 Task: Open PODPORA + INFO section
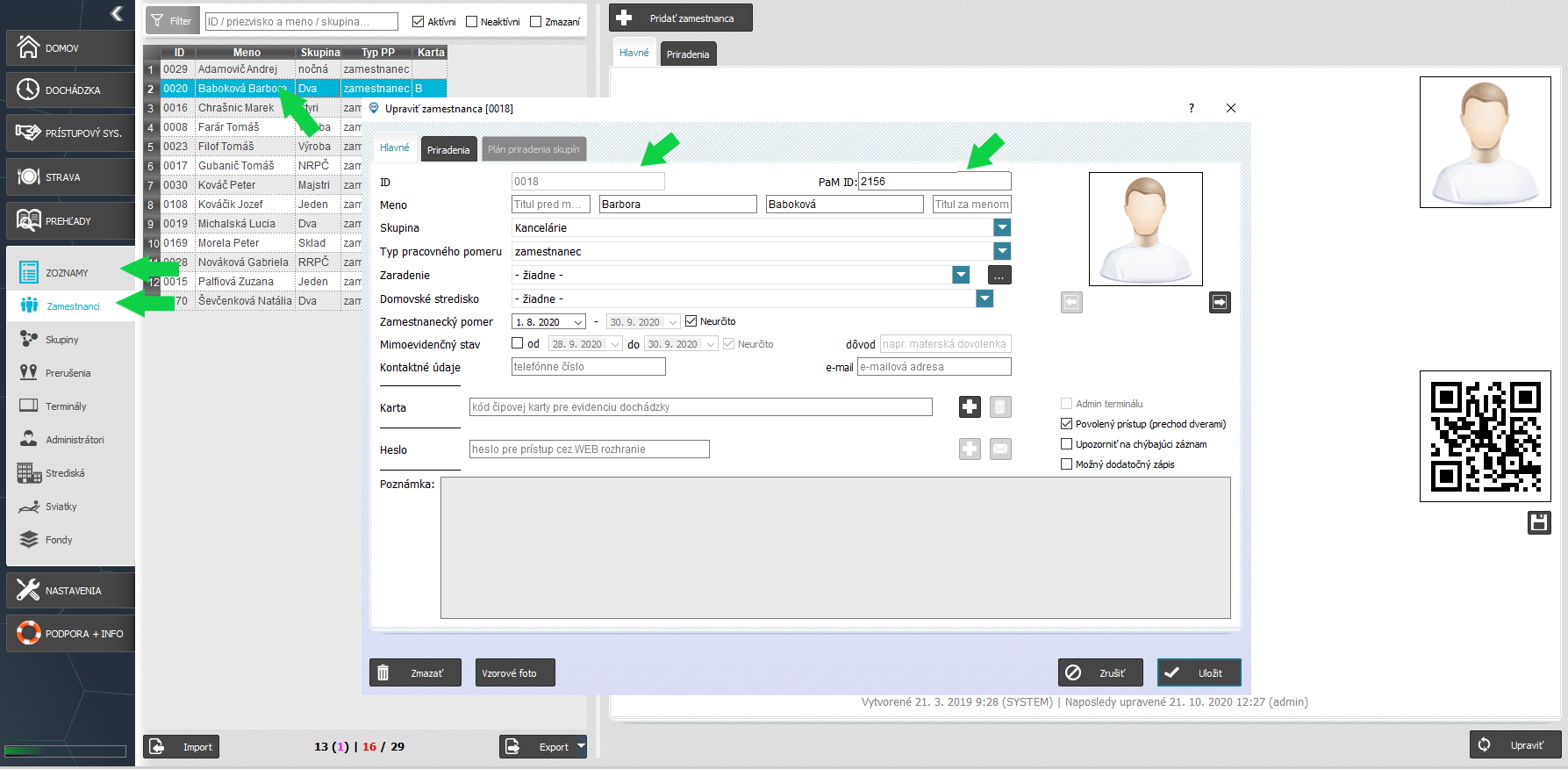coord(71,633)
